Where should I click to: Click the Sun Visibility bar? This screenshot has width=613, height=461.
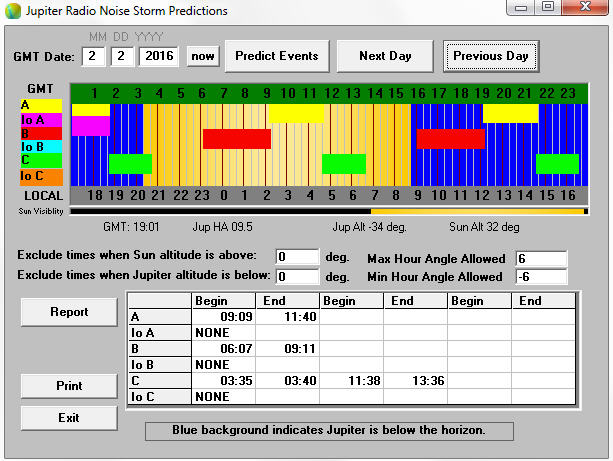329,212
